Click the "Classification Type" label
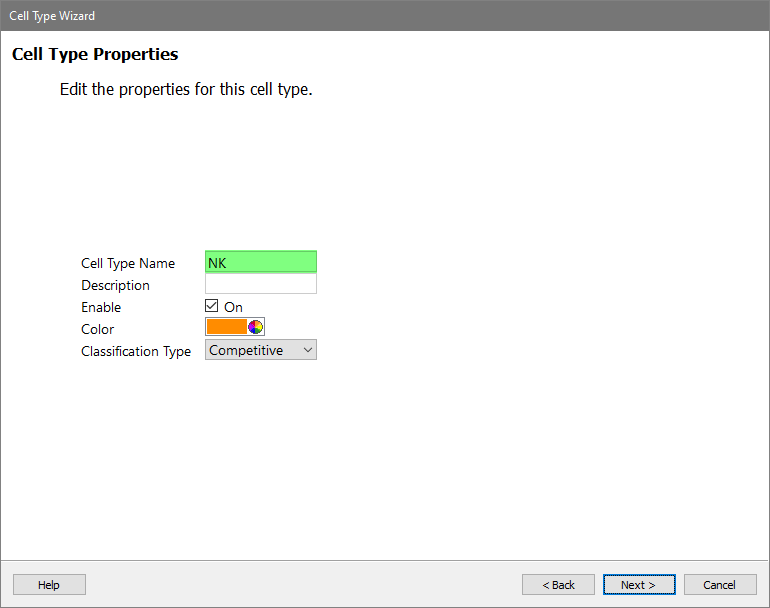770x608 pixels. [136, 351]
